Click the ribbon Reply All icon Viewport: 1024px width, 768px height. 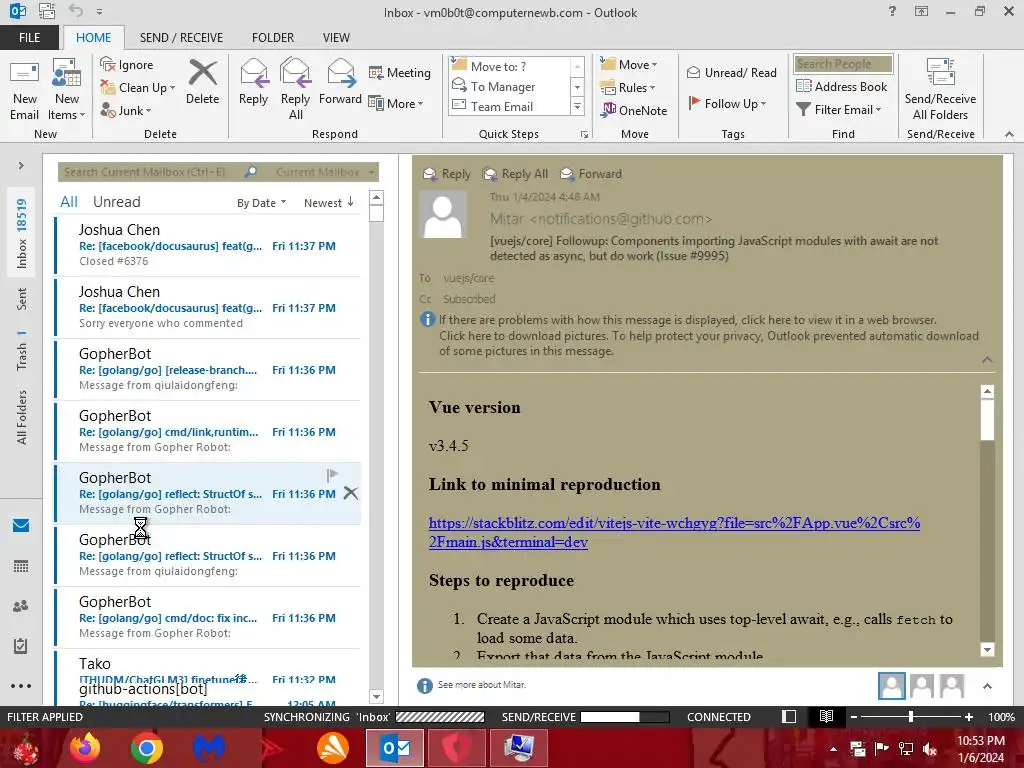coord(295,90)
